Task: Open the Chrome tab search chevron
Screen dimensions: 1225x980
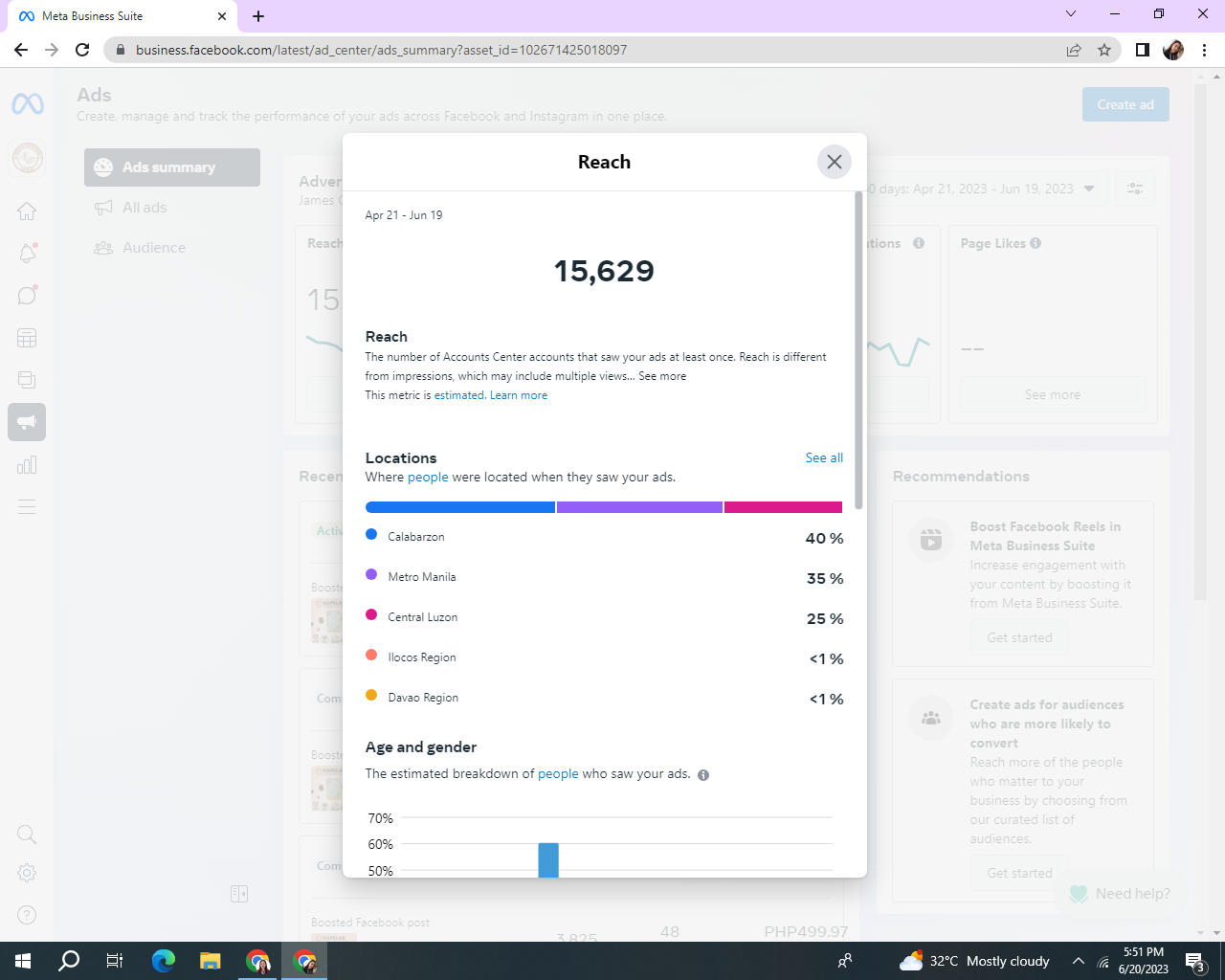Action: point(1071,13)
